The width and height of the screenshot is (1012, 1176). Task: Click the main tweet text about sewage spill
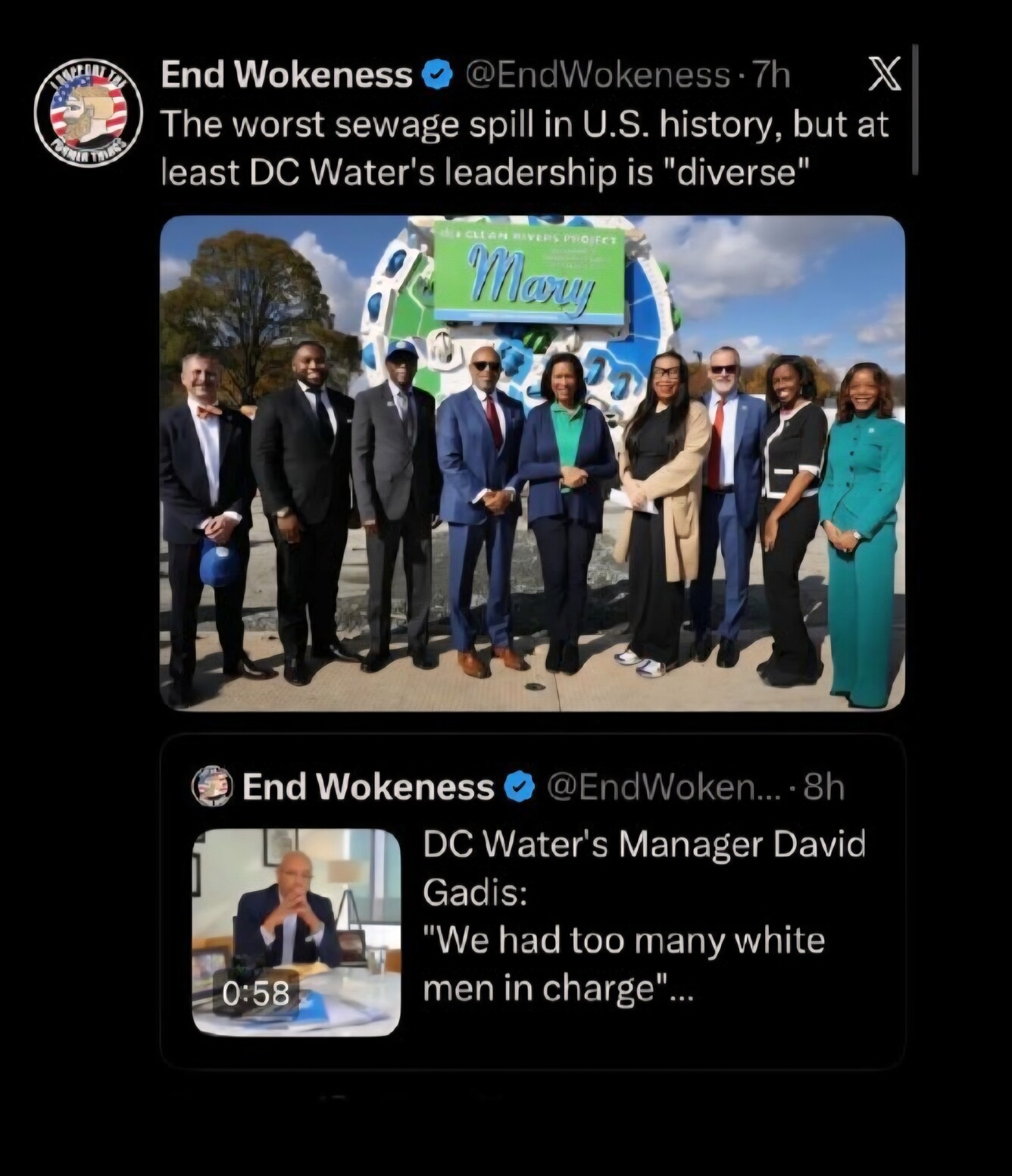pos(525,149)
